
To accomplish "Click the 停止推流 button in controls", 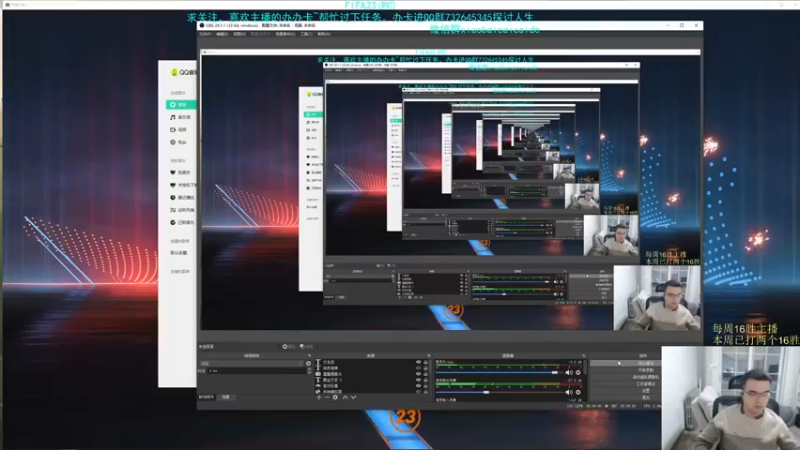I will click(x=625, y=363).
